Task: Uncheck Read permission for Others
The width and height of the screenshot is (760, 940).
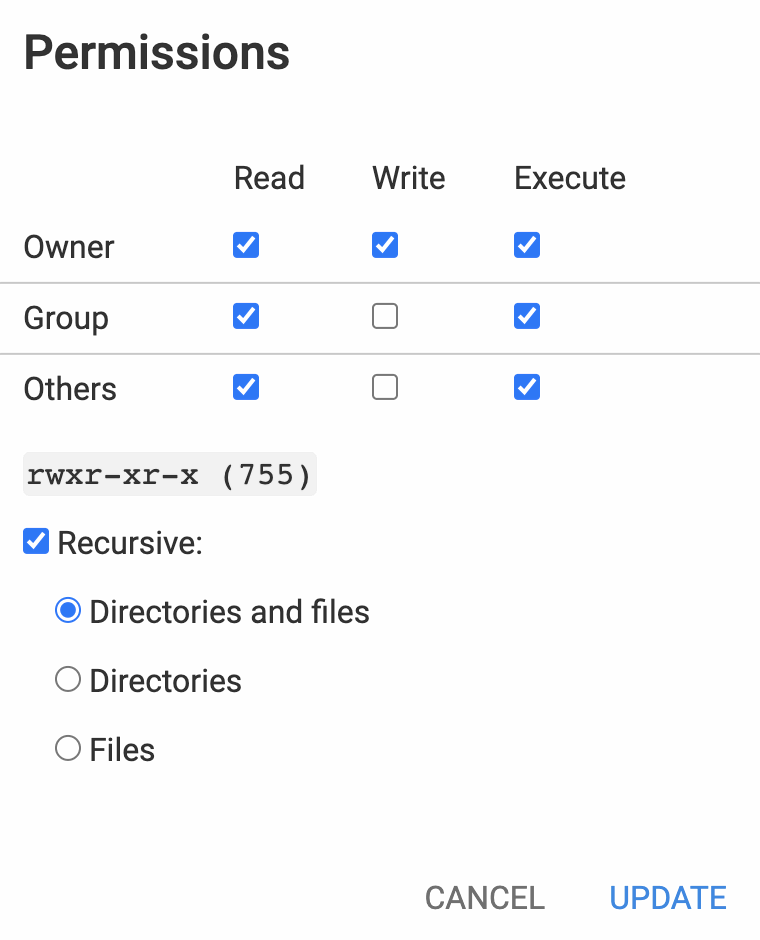Action: pyautogui.click(x=246, y=387)
